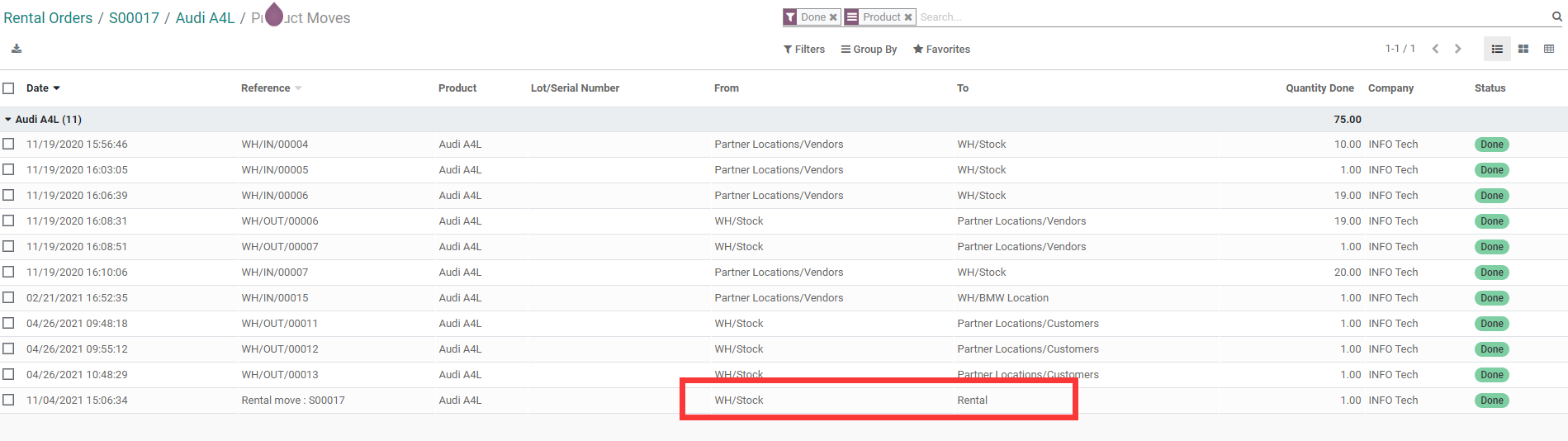Open the Favorites menu

(x=941, y=50)
